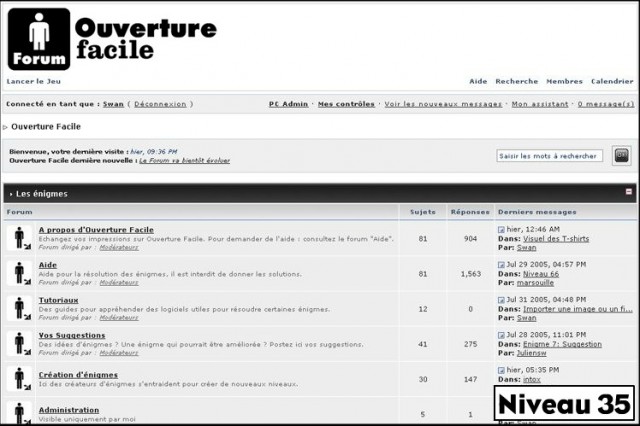
Task: Open A propos d'Ouverture Facile forum
Action: 96,230
